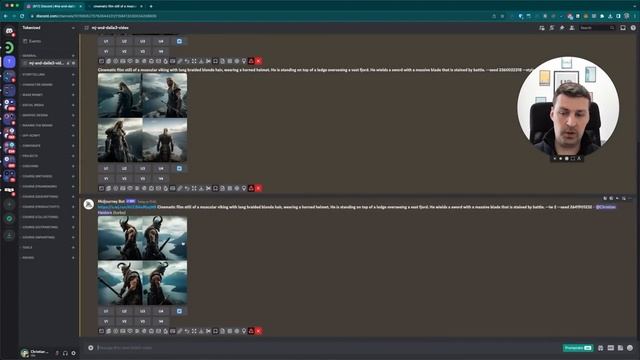The image size is (640, 360).
Task: Toggle microphone mute in user panel
Action: coord(57,353)
